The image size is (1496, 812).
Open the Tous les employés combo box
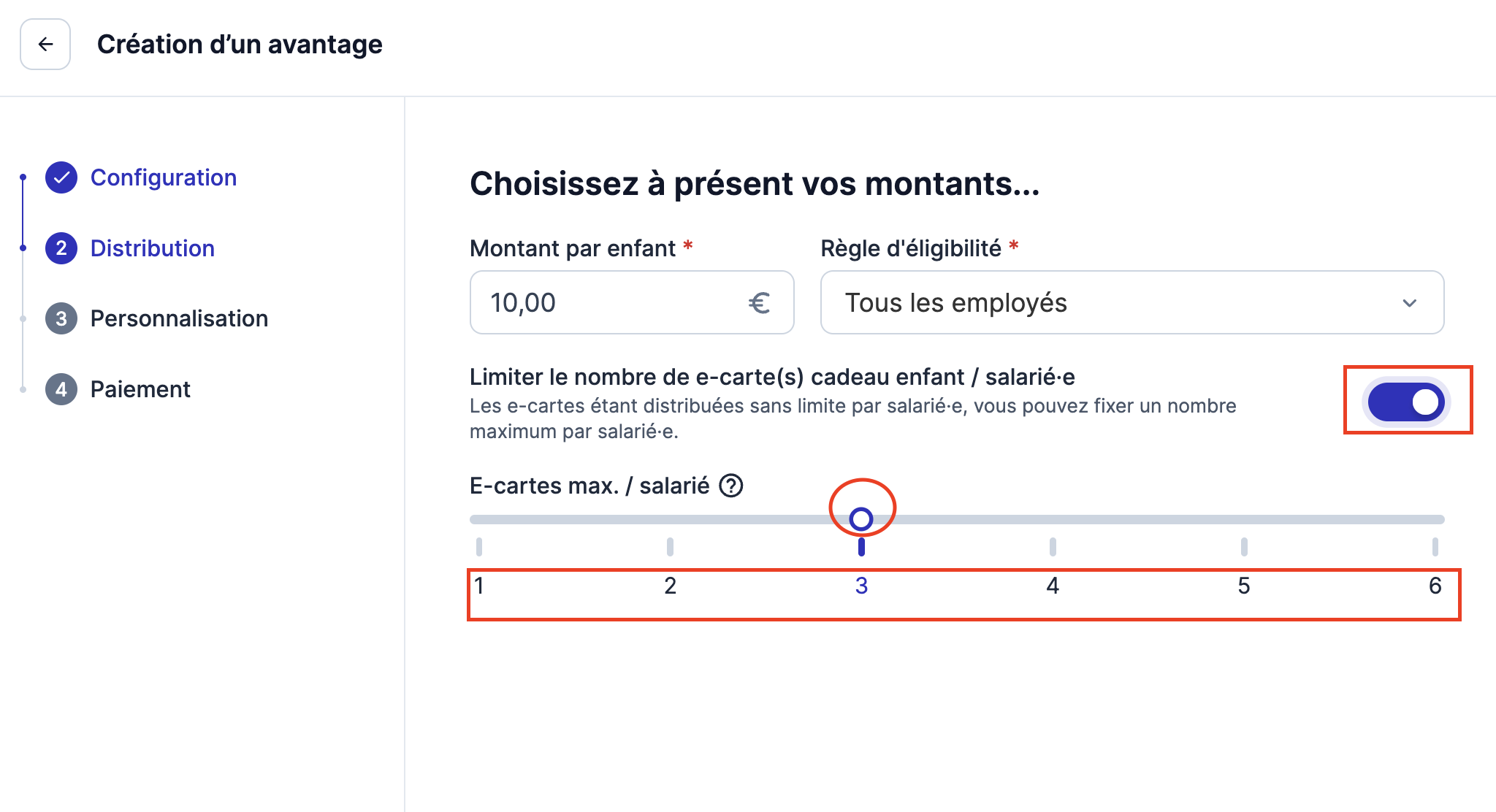click(x=1132, y=302)
